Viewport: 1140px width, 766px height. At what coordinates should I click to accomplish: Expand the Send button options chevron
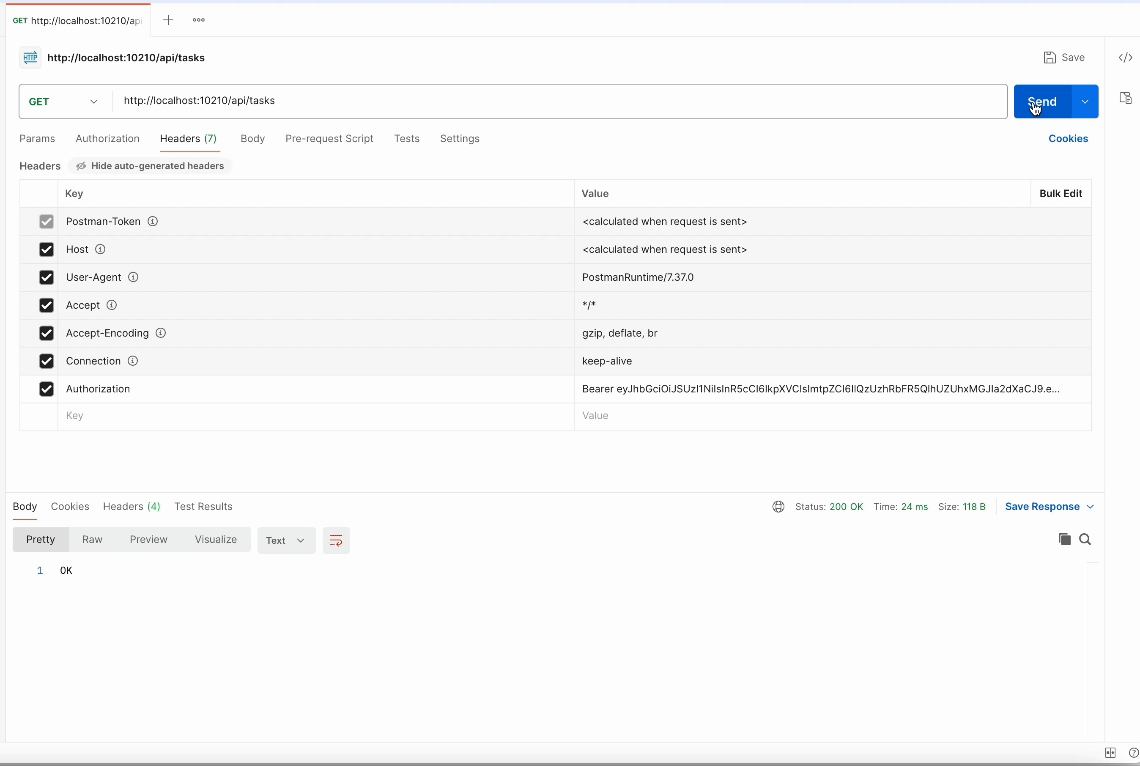click(1083, 101)
